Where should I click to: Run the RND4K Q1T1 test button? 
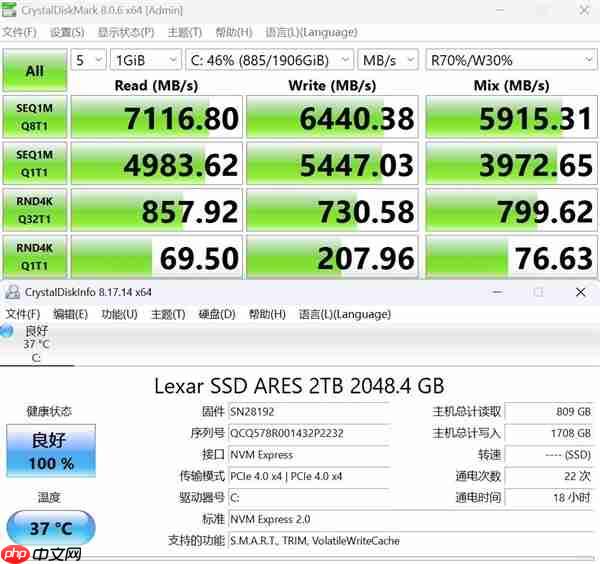[x=34, y=257]
